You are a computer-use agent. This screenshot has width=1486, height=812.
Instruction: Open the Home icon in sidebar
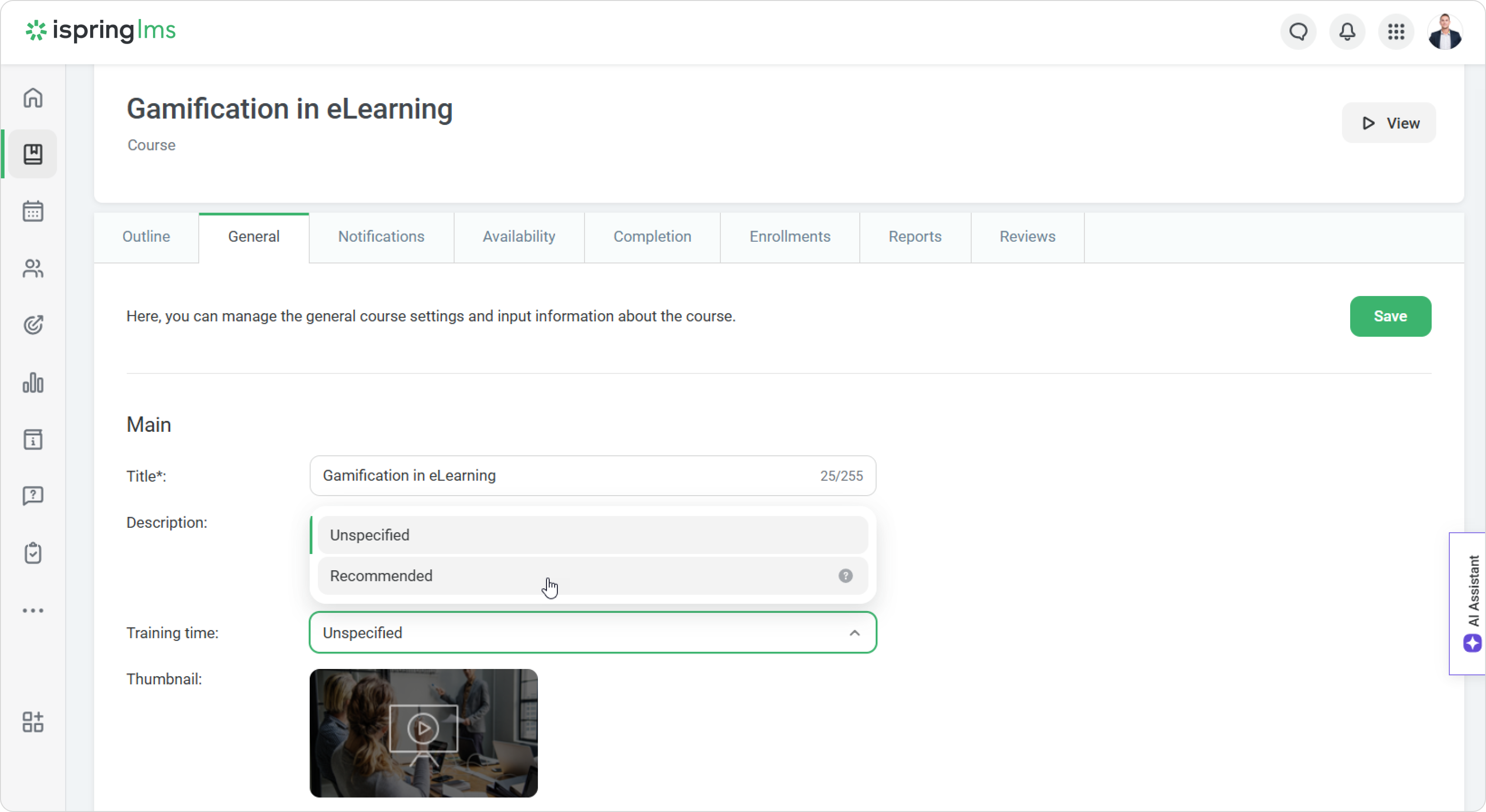tap(33, 98)
